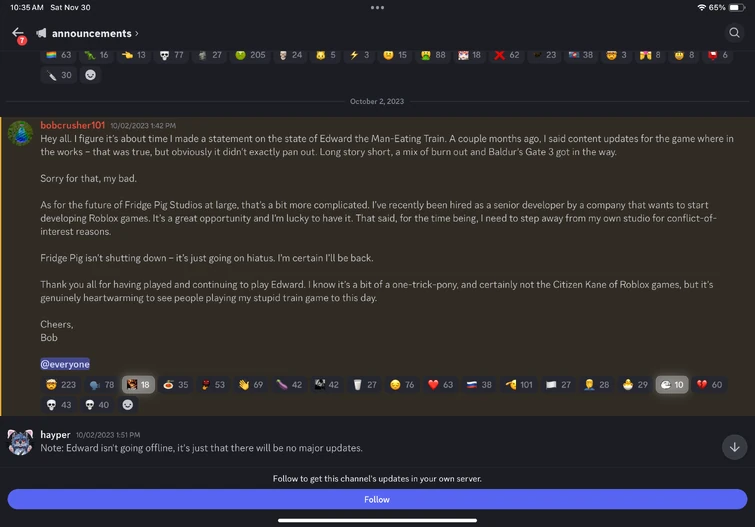Open search with the magnifier icon
The width and height of the screenshot is (755, 527).
[x=734, y=33]
